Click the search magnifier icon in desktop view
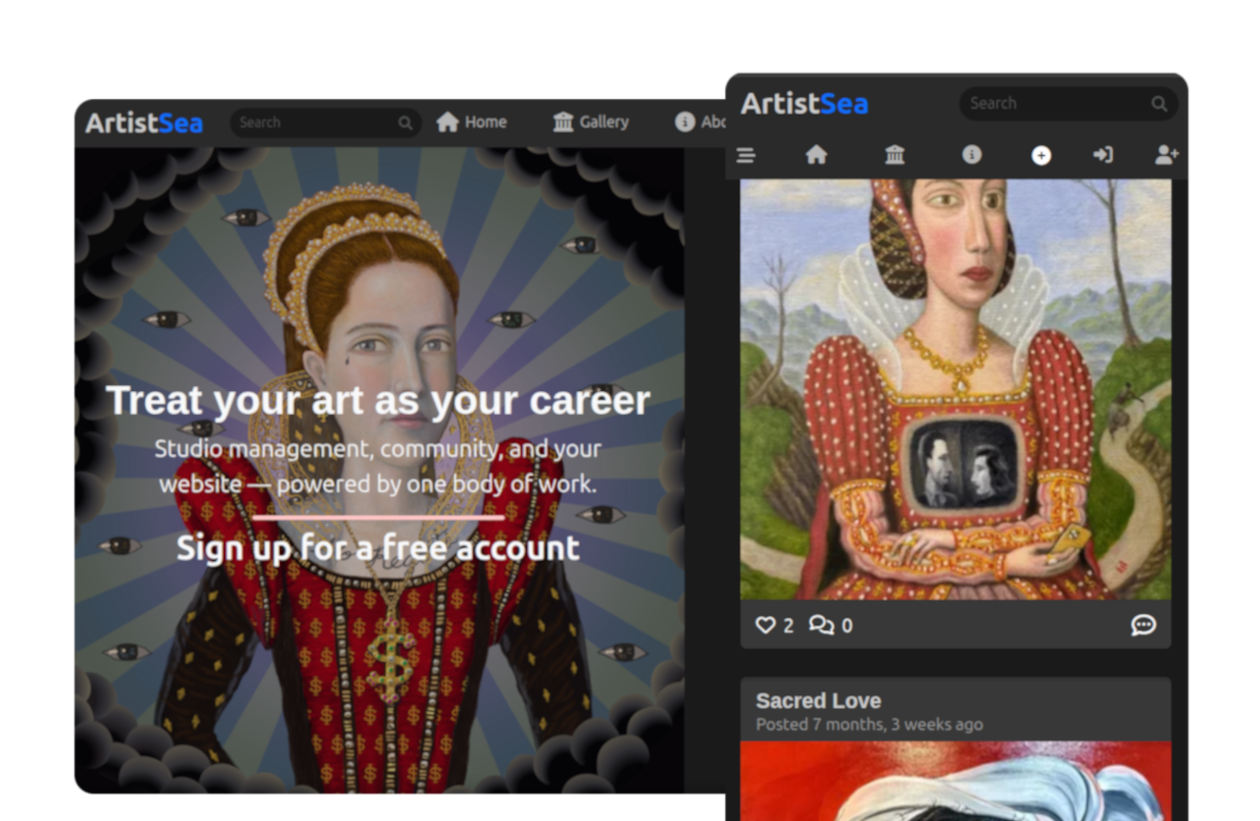Screen dimensions: 1260x821 pos(405,123)
